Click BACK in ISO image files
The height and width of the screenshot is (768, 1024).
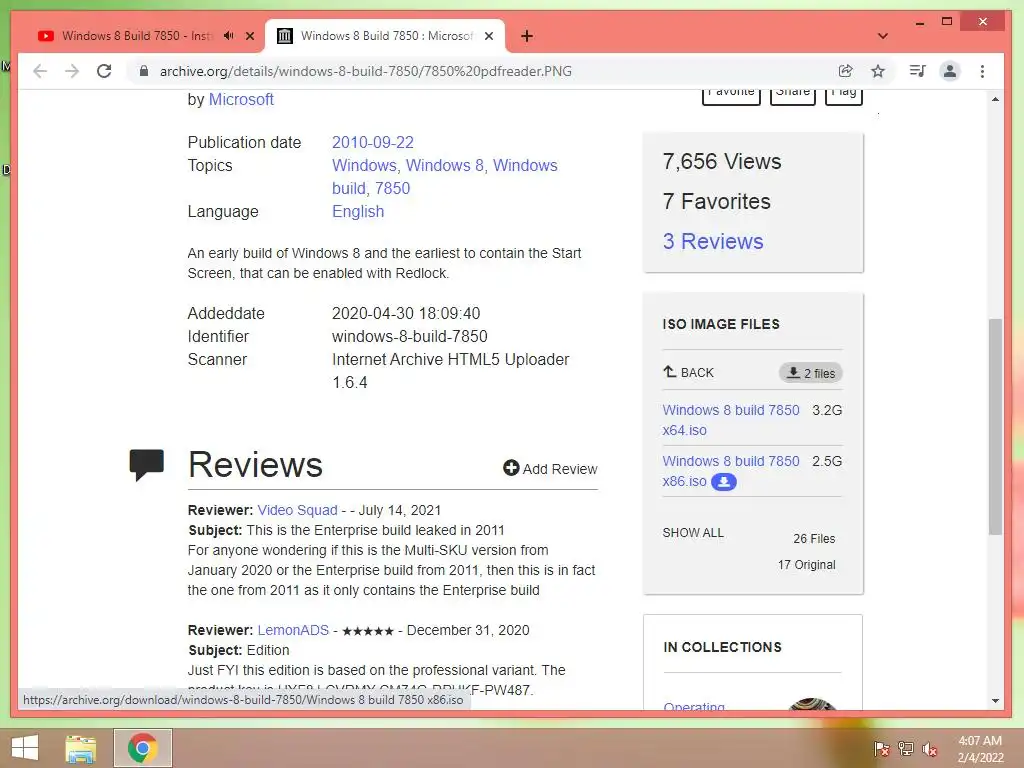tap(688, 372)
